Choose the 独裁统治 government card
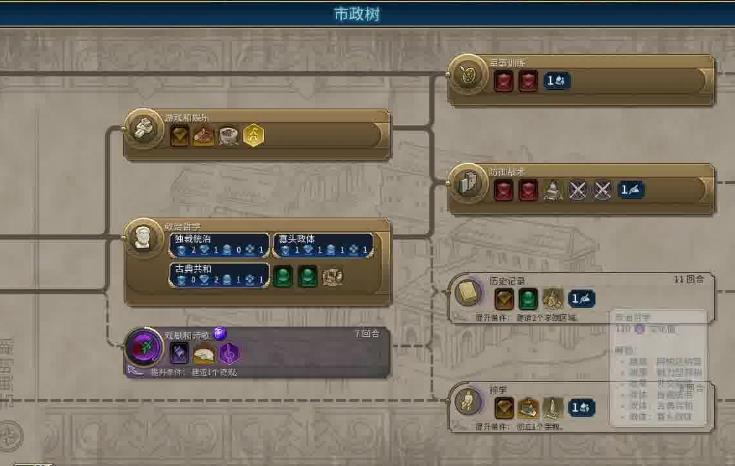This screenshot has height=466, width=735. pos(219,245)
